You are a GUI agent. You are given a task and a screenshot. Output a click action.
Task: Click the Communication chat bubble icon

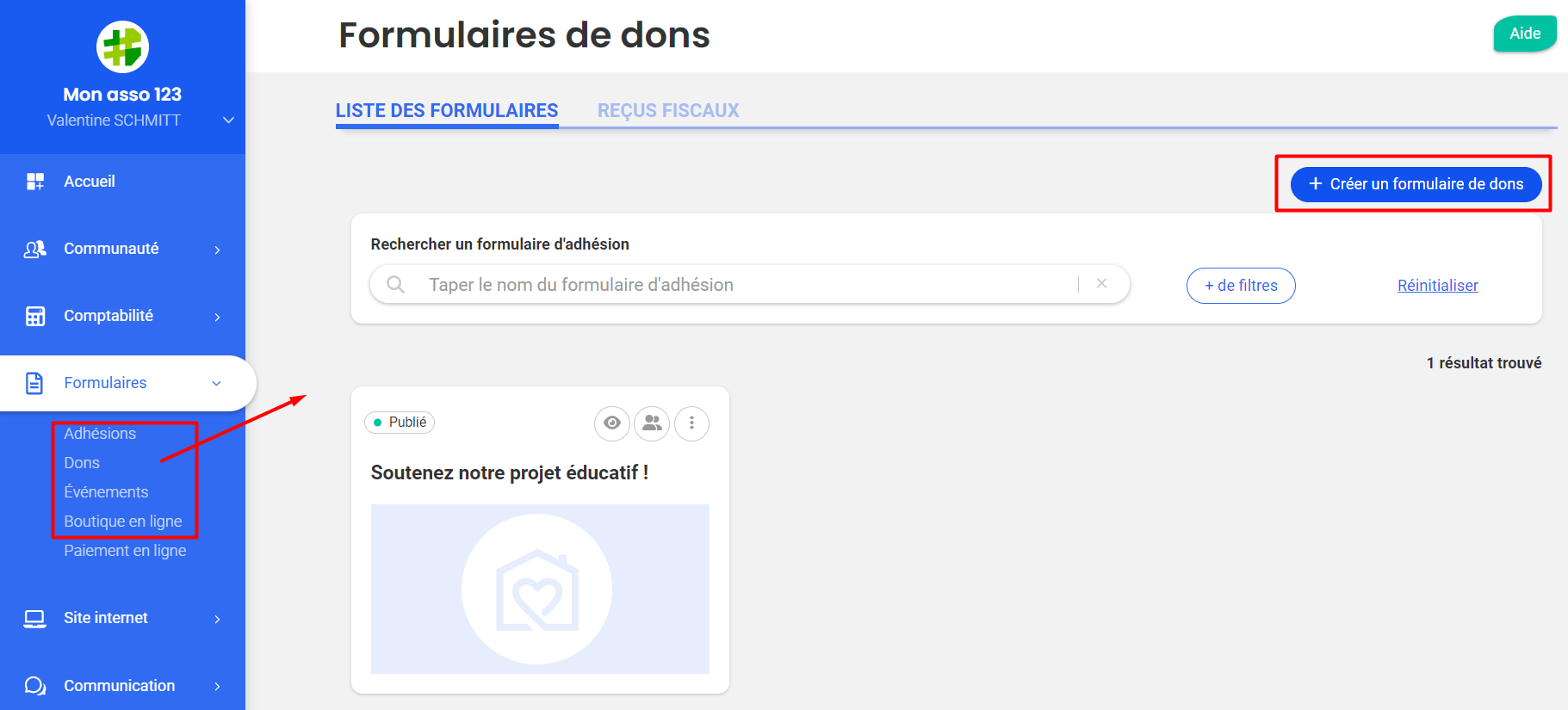point(35,686)
